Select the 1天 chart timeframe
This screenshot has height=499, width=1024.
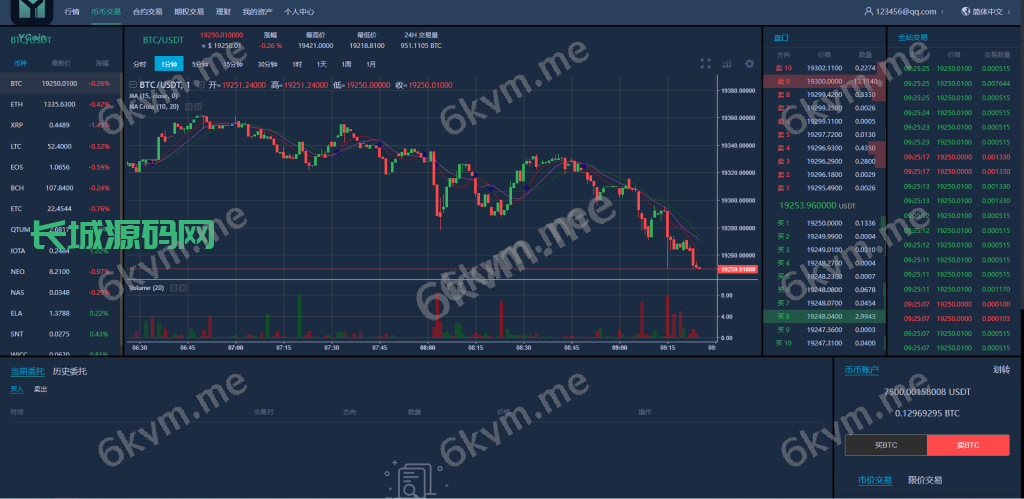pos(321,64)
